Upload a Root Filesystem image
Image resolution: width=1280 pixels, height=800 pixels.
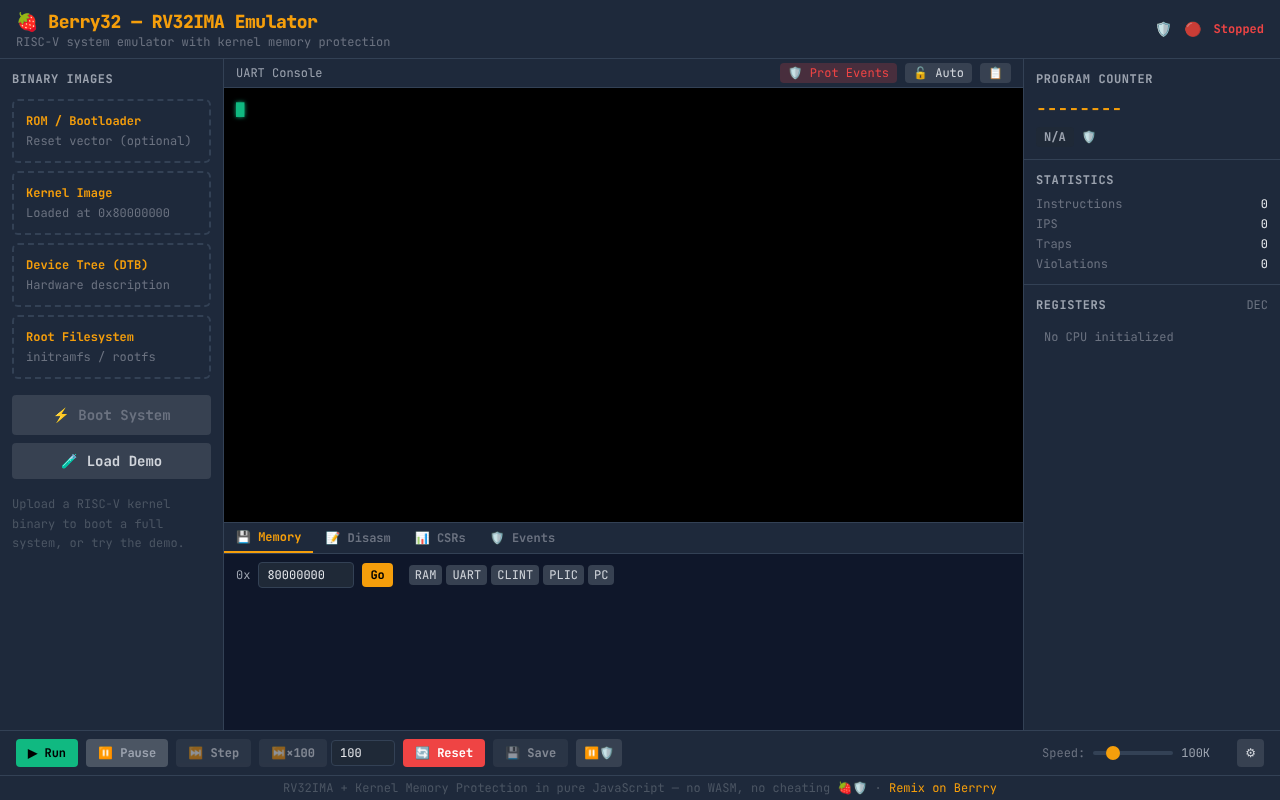tap(111, 347)
